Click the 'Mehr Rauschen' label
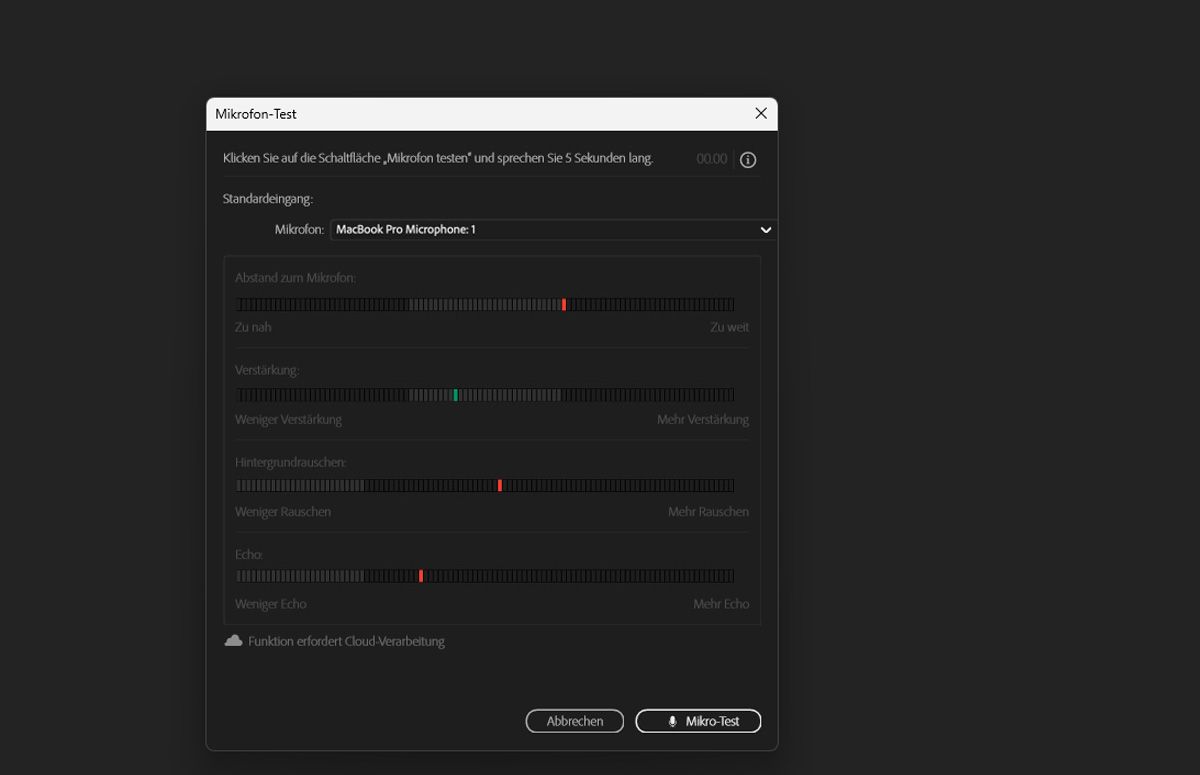1200x775 pixels. click(x=708, y=511)
